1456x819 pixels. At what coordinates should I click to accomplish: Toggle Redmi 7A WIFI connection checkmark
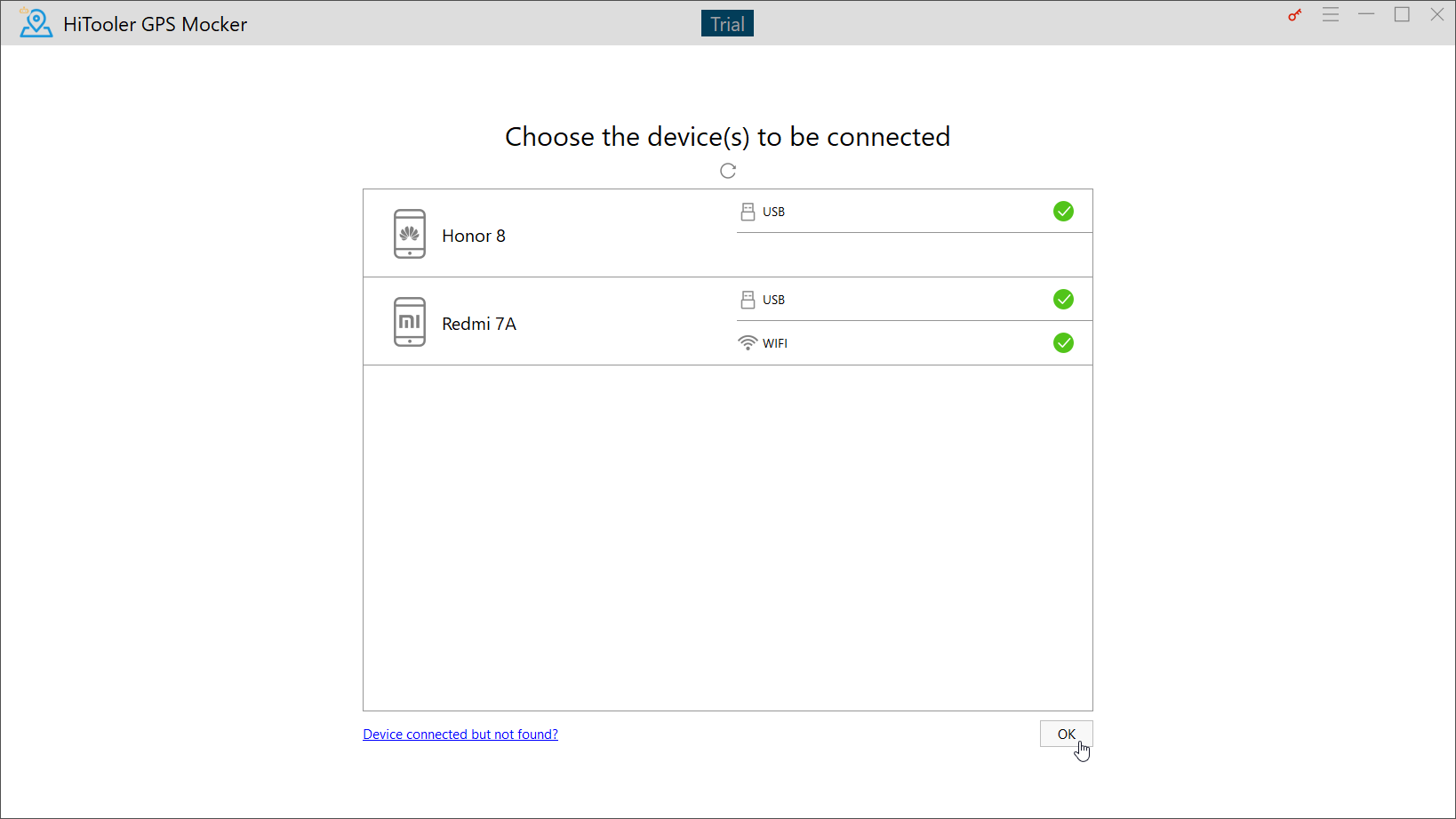point(1063,343)
